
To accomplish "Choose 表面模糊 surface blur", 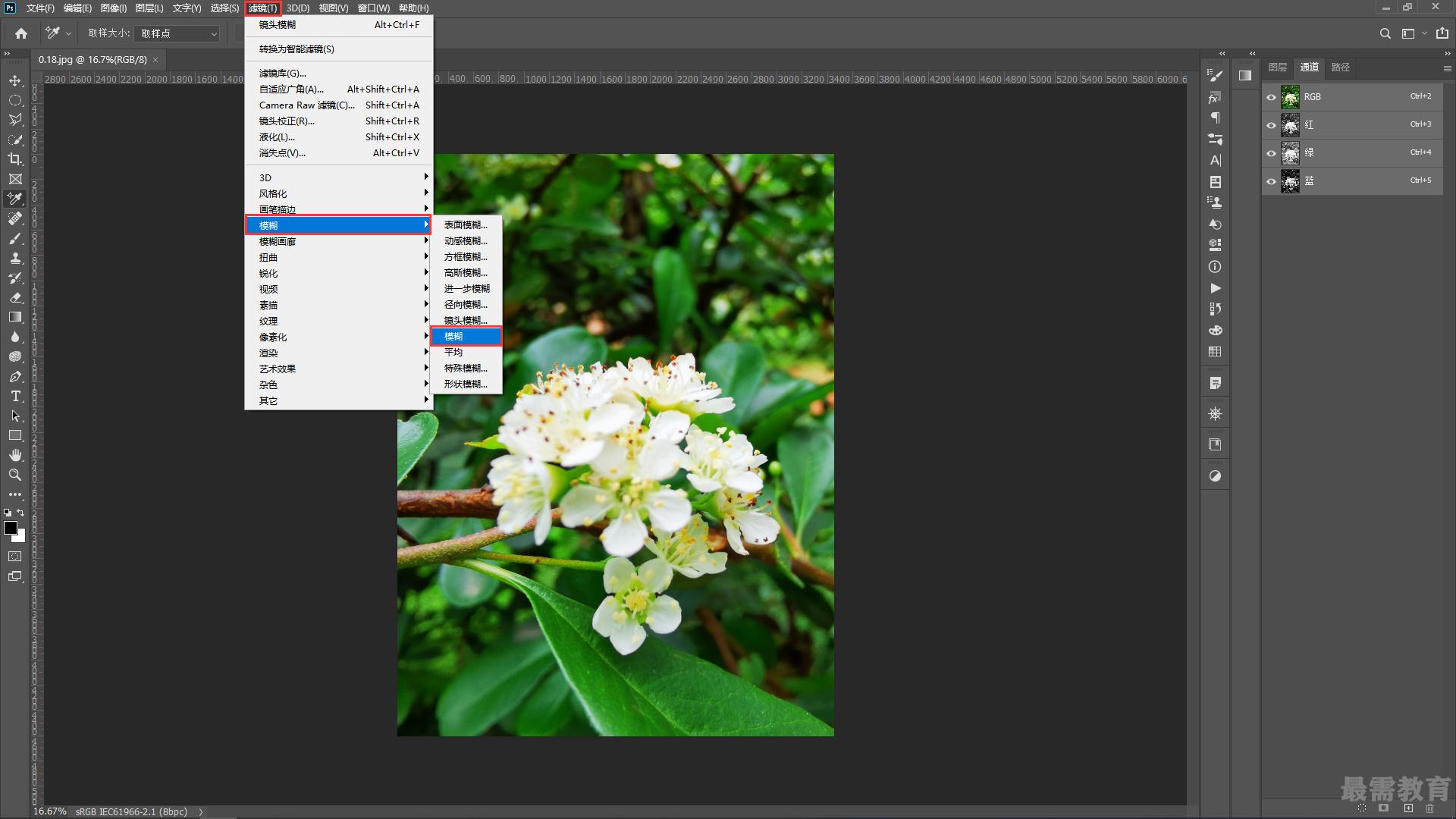I will coord(466,225).
